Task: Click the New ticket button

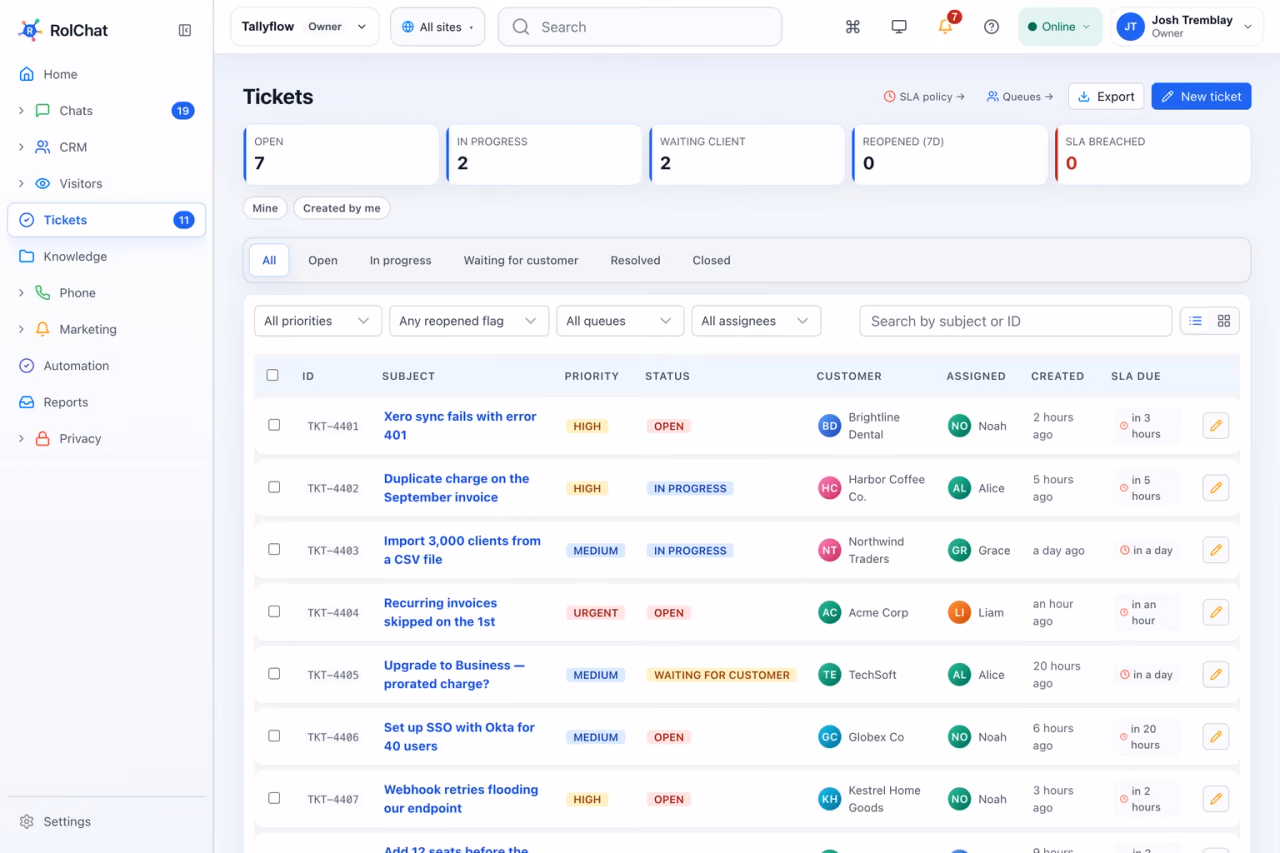Action: 1201,96
